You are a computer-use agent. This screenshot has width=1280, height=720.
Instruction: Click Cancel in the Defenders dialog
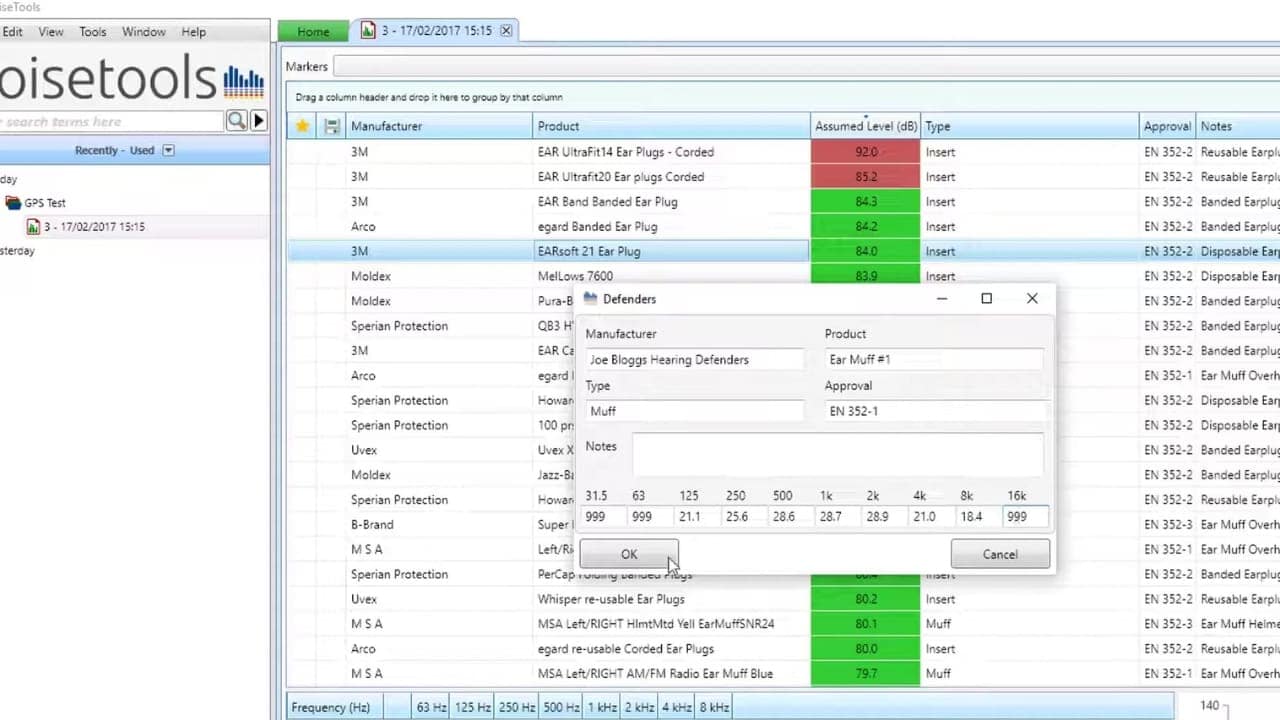(1000, 554)
